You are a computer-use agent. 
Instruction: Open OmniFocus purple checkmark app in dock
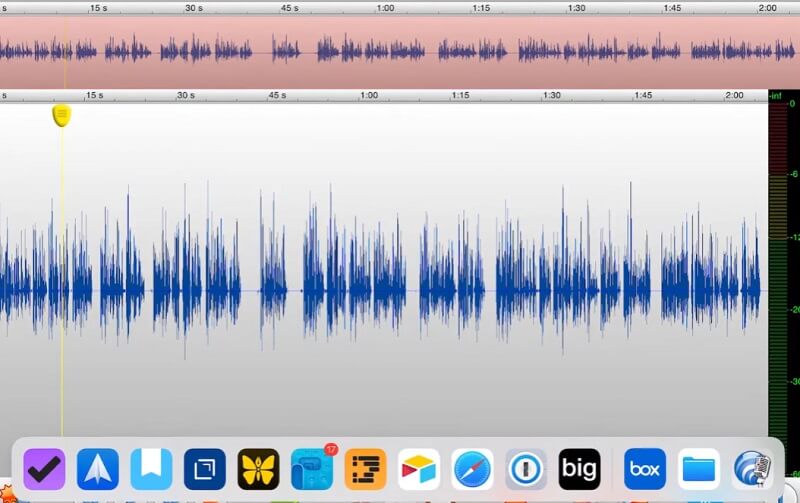44,469
